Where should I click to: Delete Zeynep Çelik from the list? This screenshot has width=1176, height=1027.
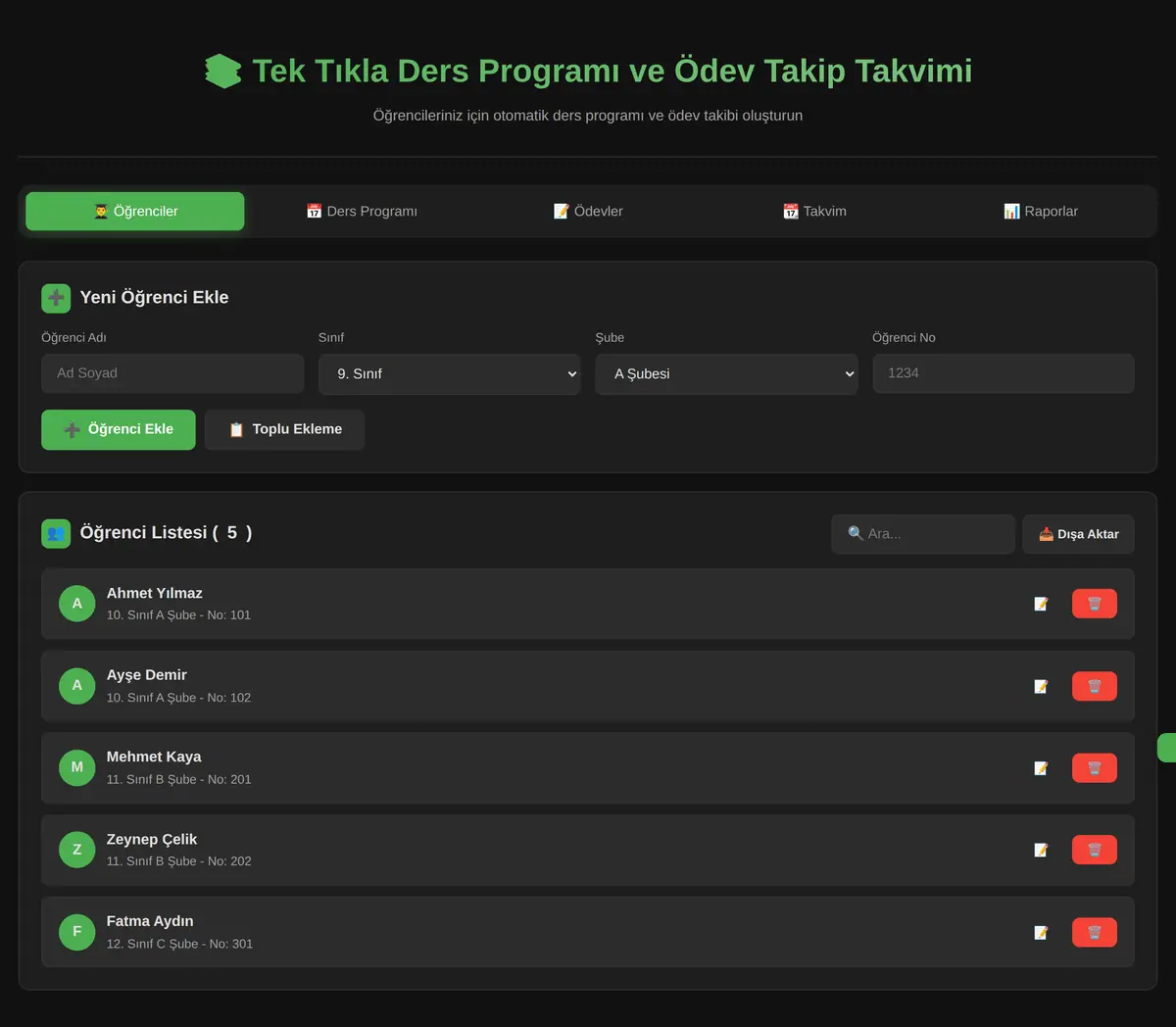pos(1095,850)
